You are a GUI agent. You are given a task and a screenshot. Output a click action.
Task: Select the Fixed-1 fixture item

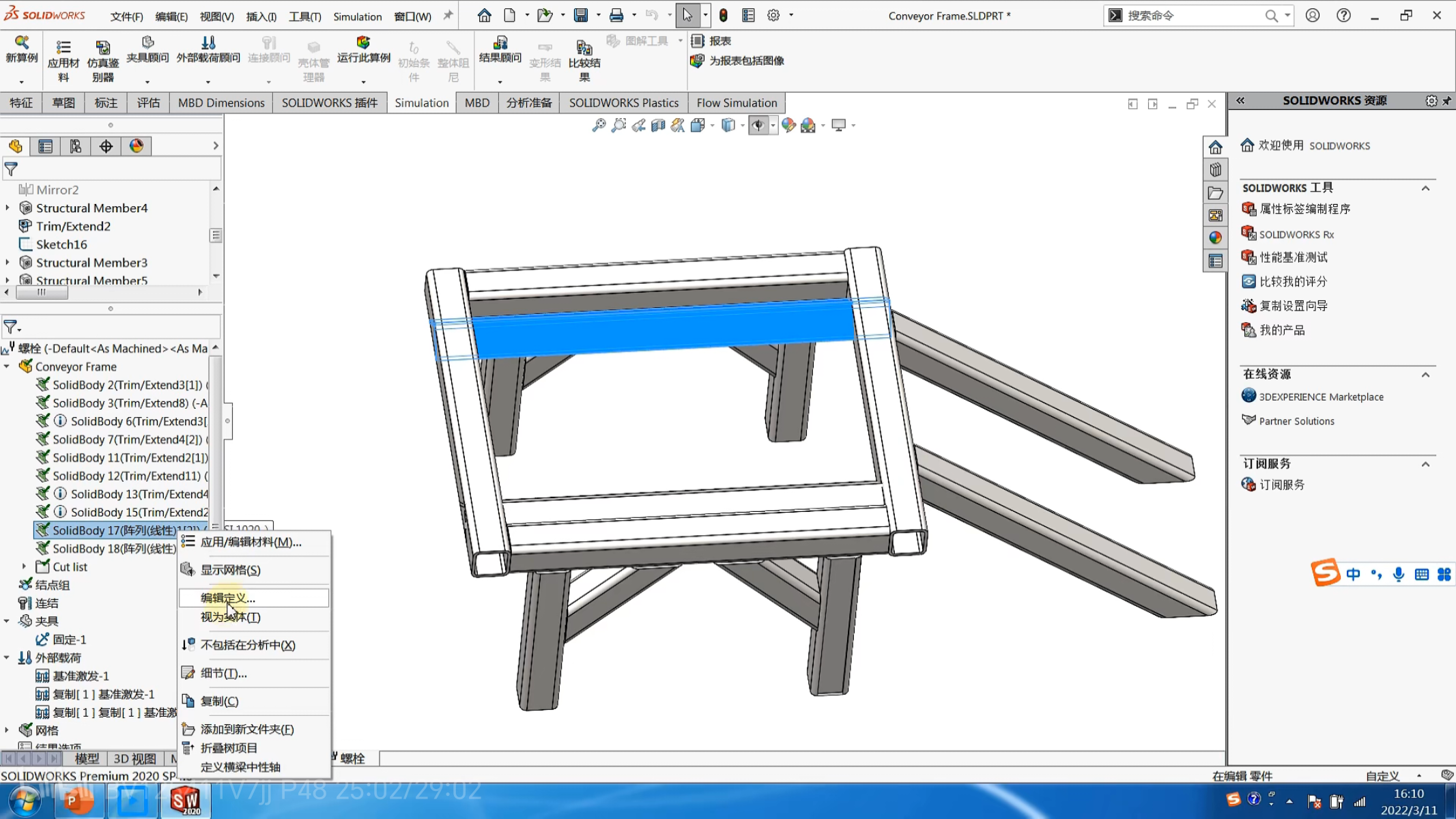click(x=70, y=640)
